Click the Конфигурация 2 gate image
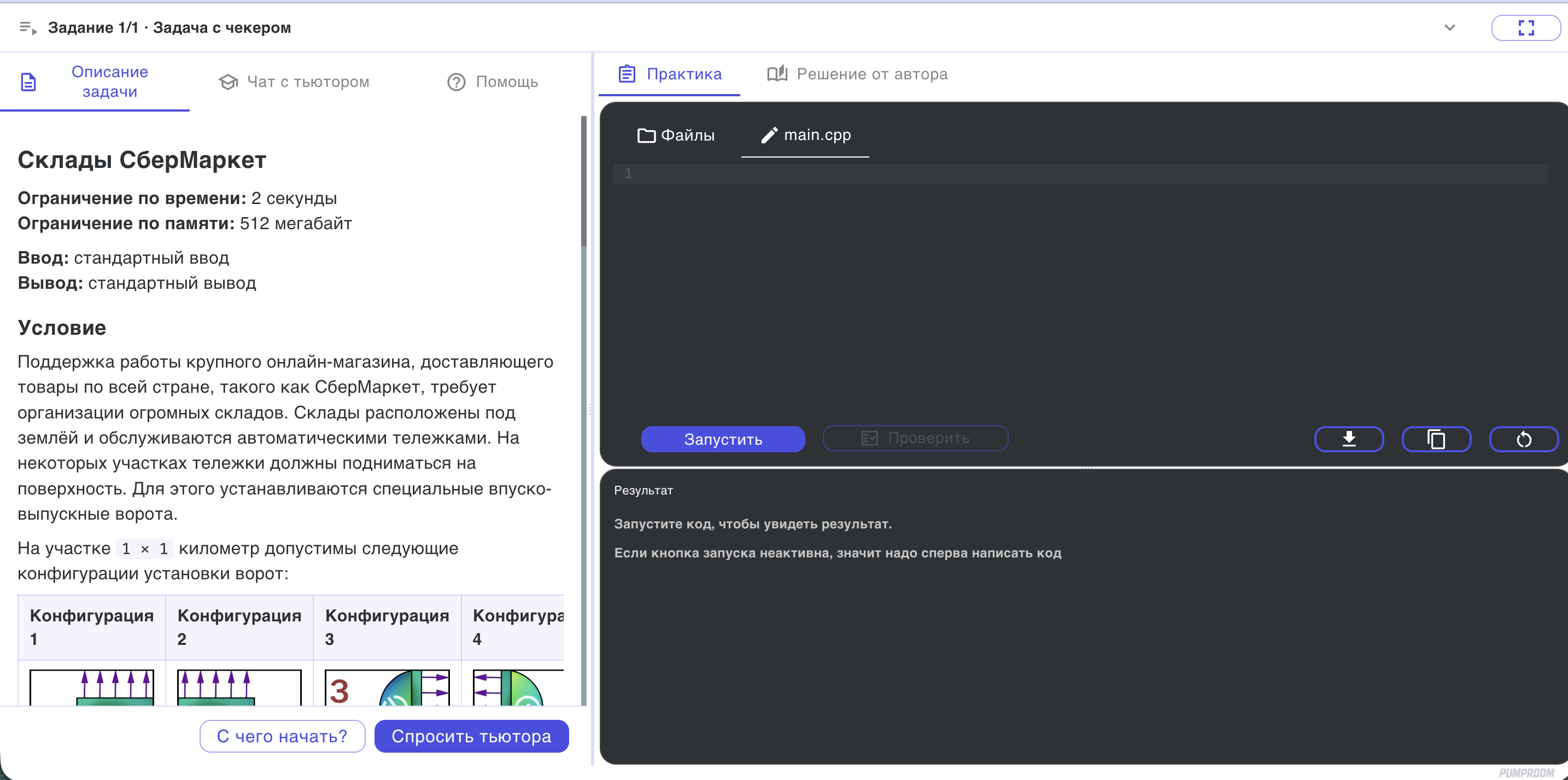 pos(239,688)
